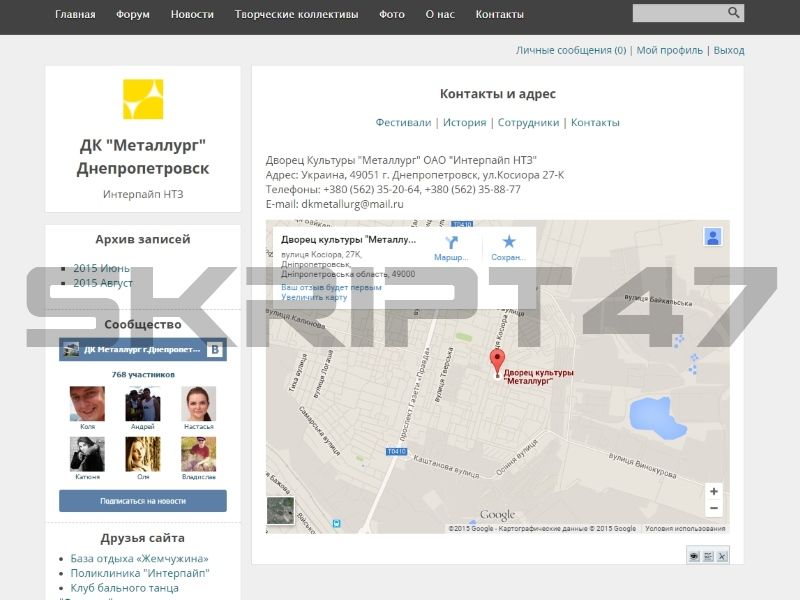The height and width of the screenshot is (600, 800).
Task: Open База отдыха «Жемчужина» link
Action: [139, 559]
